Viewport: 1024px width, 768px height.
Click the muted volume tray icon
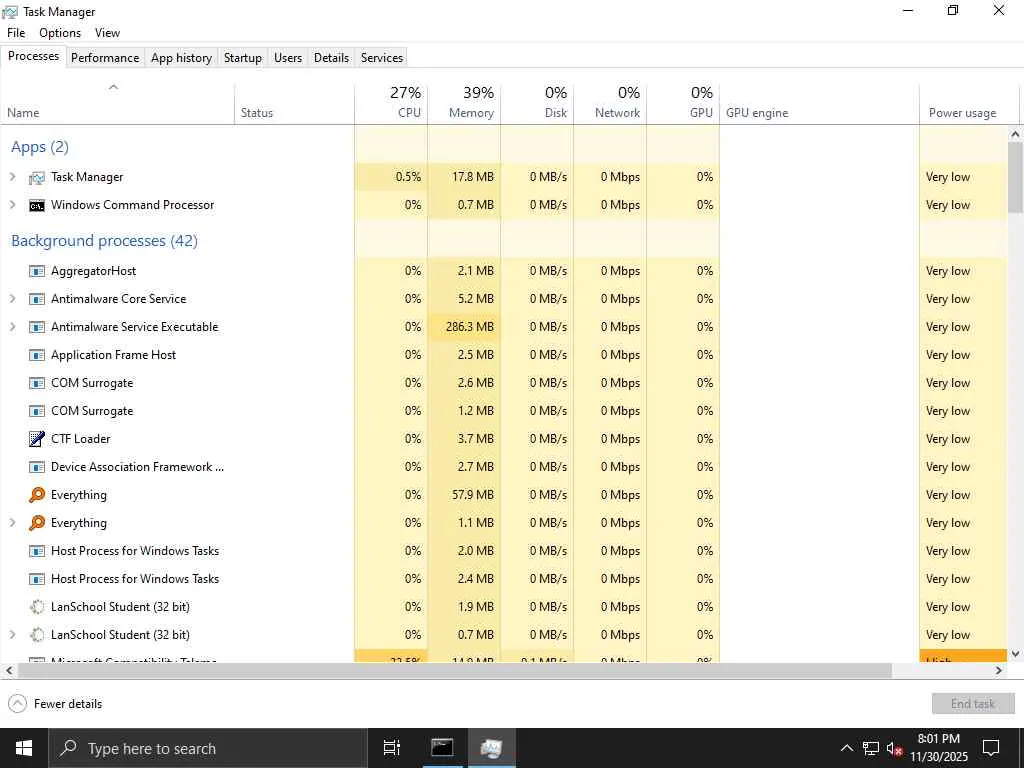[894, 748]
